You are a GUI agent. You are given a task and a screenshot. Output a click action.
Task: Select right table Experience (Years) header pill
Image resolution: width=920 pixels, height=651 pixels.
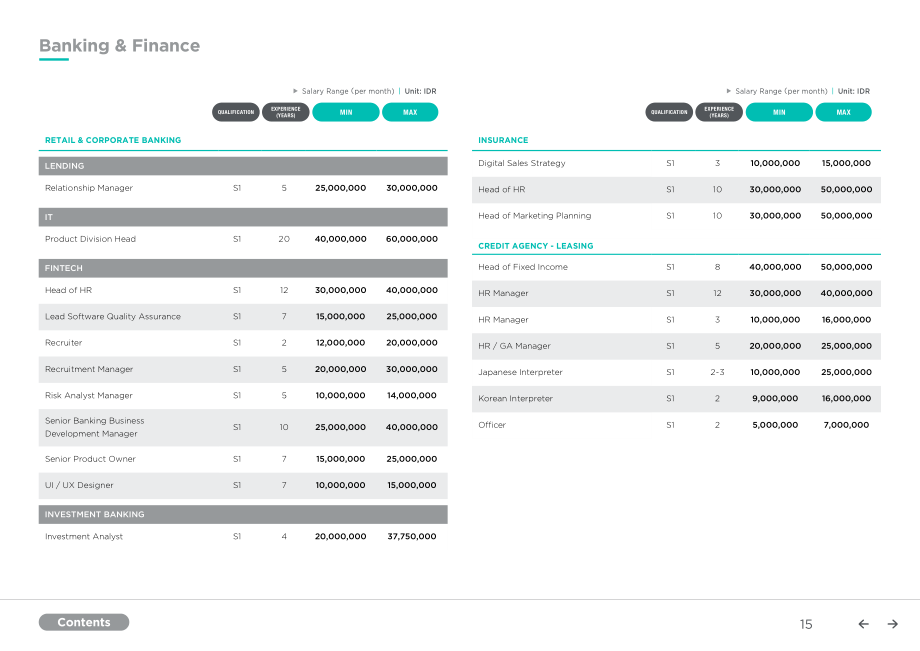(719, 112)
